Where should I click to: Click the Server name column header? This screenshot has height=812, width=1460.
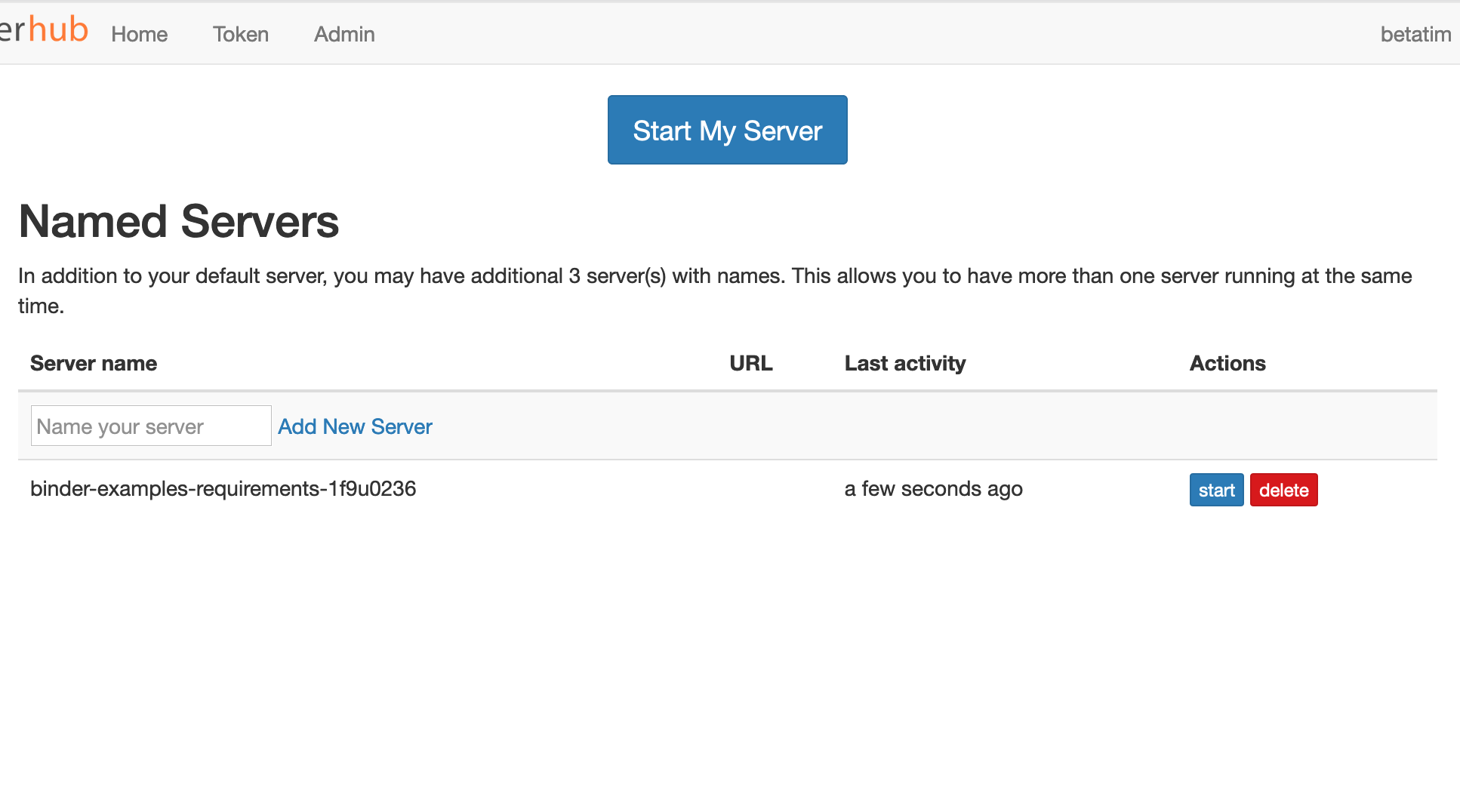[x=93, y=363]
